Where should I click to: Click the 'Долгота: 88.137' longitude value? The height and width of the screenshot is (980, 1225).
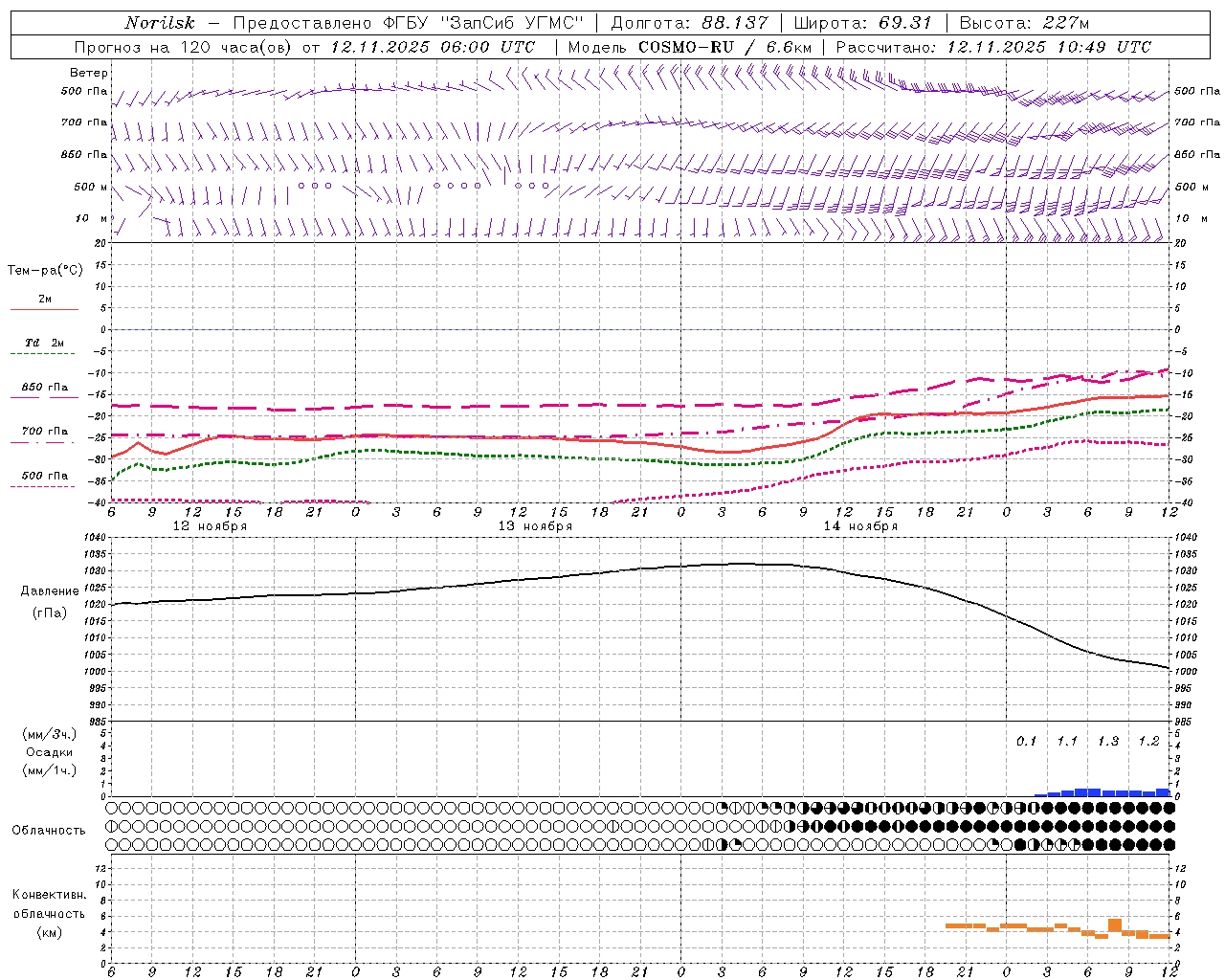point(689,23)
